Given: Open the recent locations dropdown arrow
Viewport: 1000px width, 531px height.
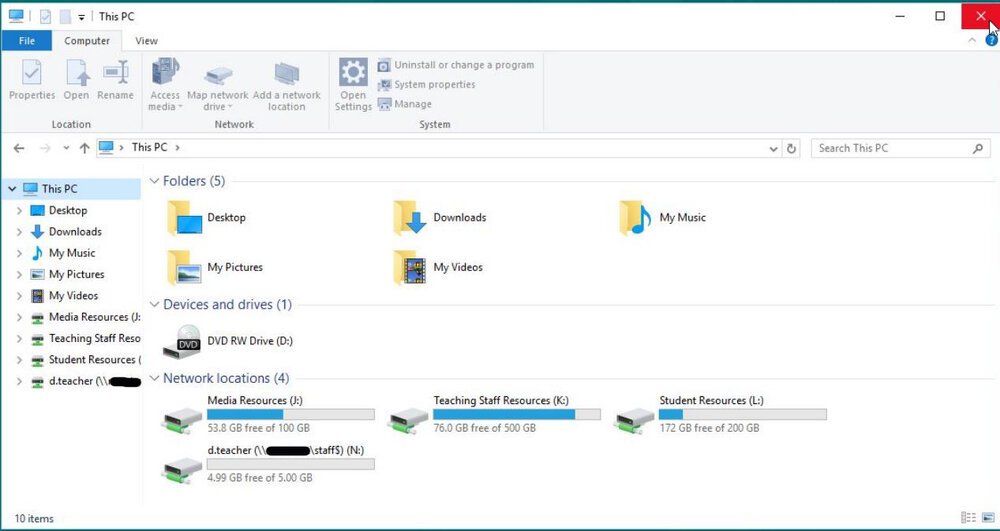Looking at the screenshot, I should point(66,148).
